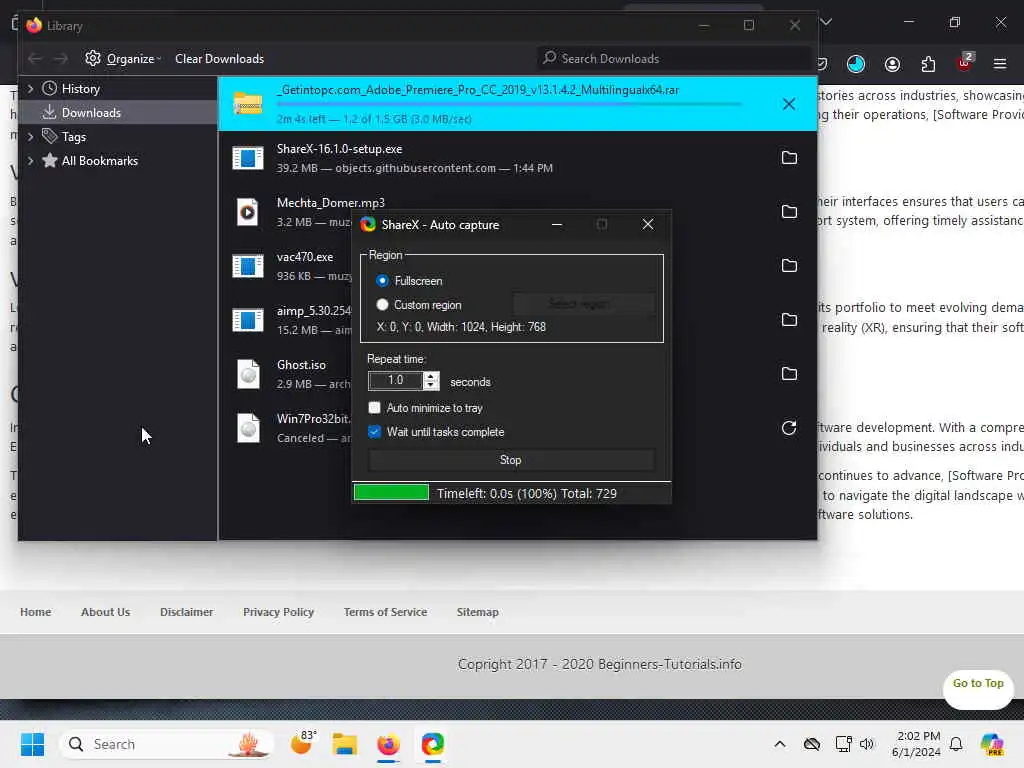Select All Bookmarks in Library sidebar

(99, 161)
